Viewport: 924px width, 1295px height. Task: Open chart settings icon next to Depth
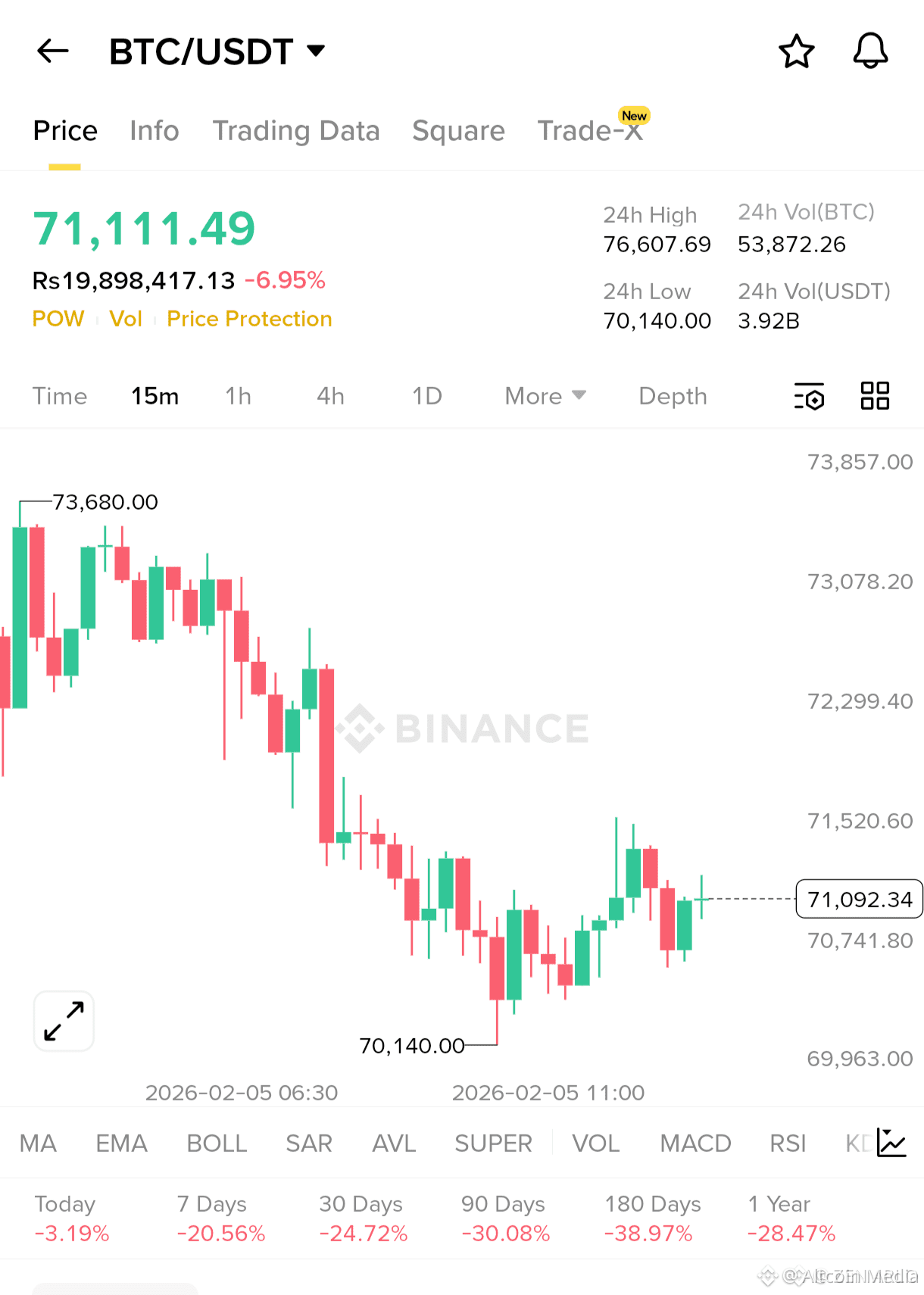(x=809, y=396)
